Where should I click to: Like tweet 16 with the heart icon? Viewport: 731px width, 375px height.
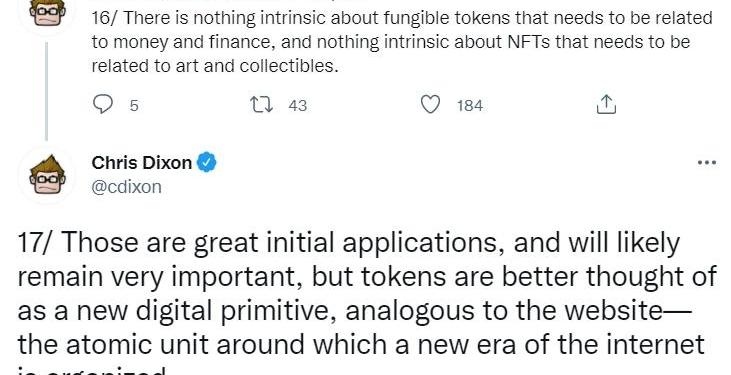pos(430,104)
